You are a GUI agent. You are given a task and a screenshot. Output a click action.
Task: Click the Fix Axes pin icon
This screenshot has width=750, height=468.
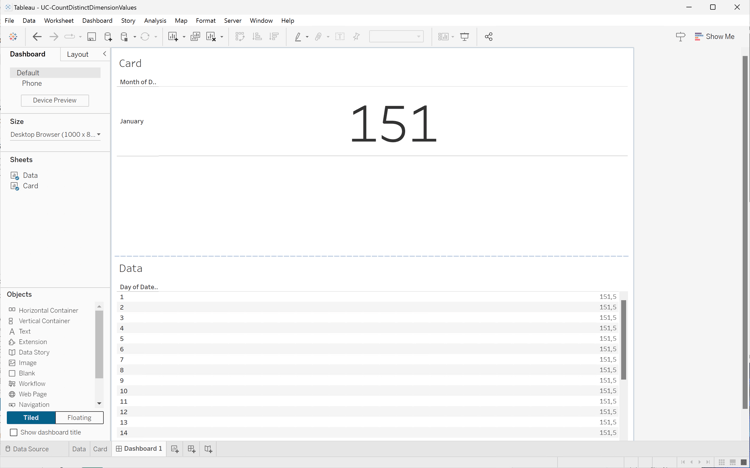356,37
